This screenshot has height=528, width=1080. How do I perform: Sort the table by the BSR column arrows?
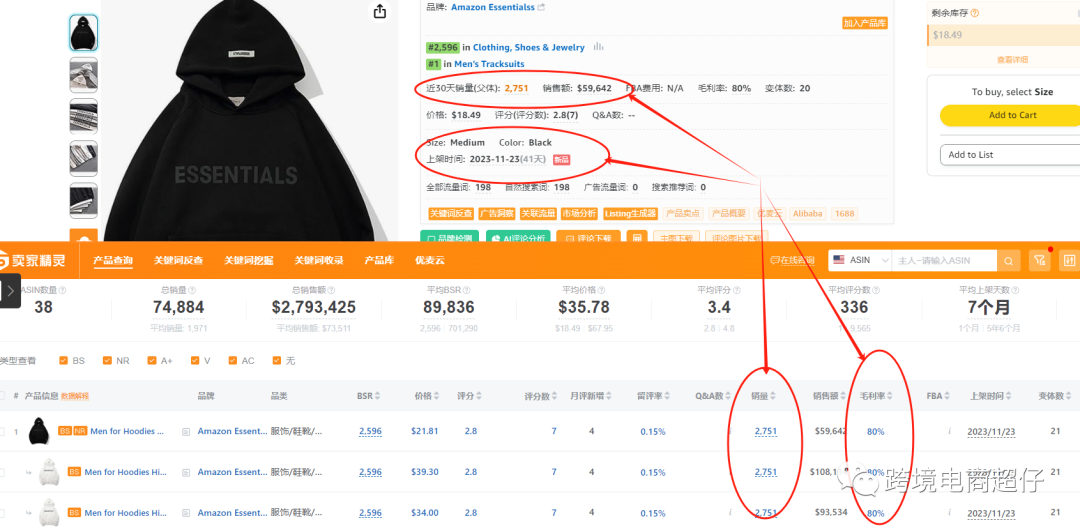377,396
